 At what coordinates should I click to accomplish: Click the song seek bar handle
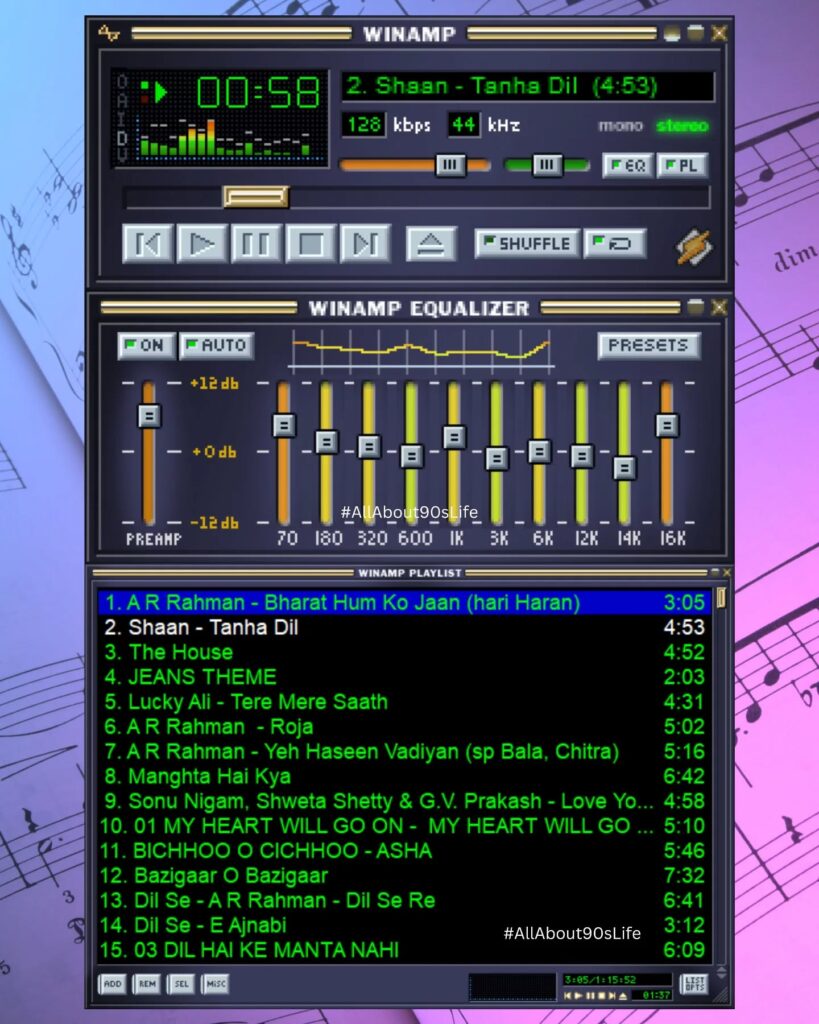(255, 196)
